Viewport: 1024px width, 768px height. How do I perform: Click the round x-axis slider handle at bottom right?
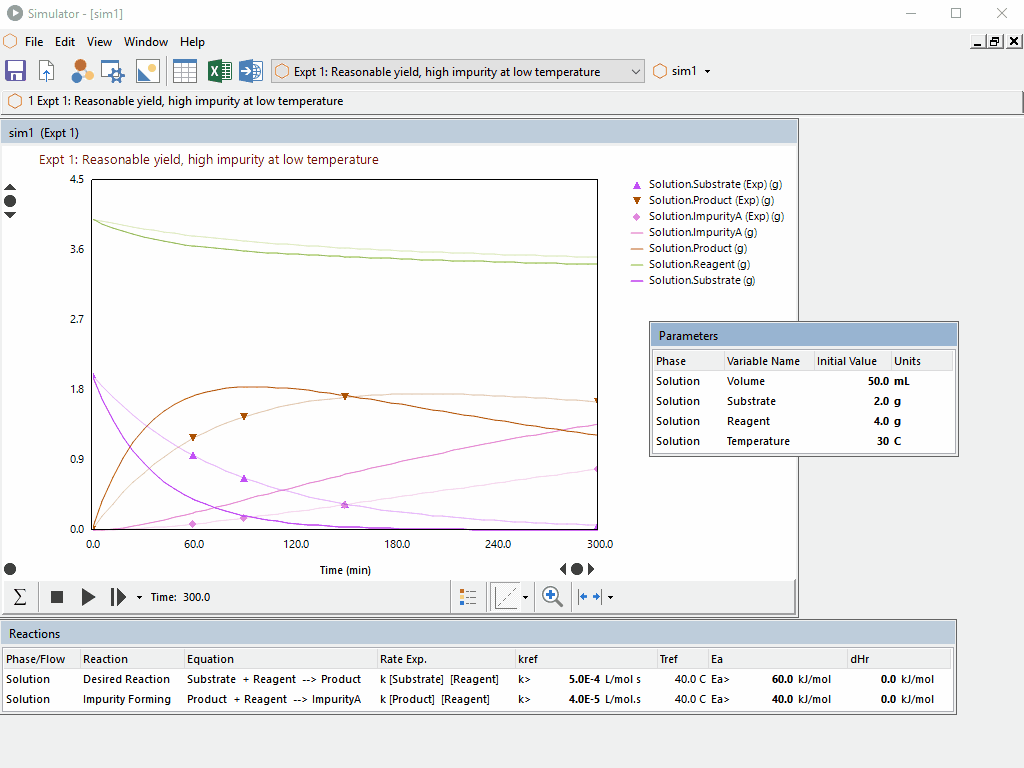click(577, 569)
